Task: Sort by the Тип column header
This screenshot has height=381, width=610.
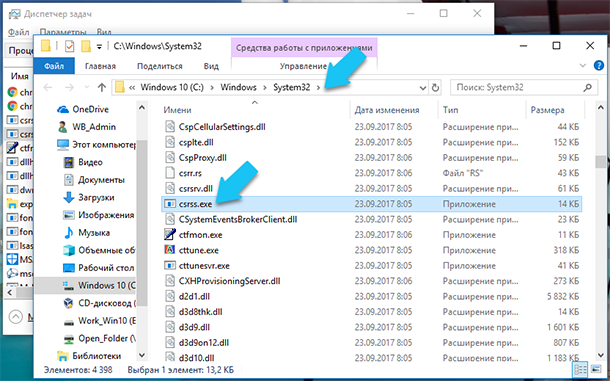Action: coord(450,110)
